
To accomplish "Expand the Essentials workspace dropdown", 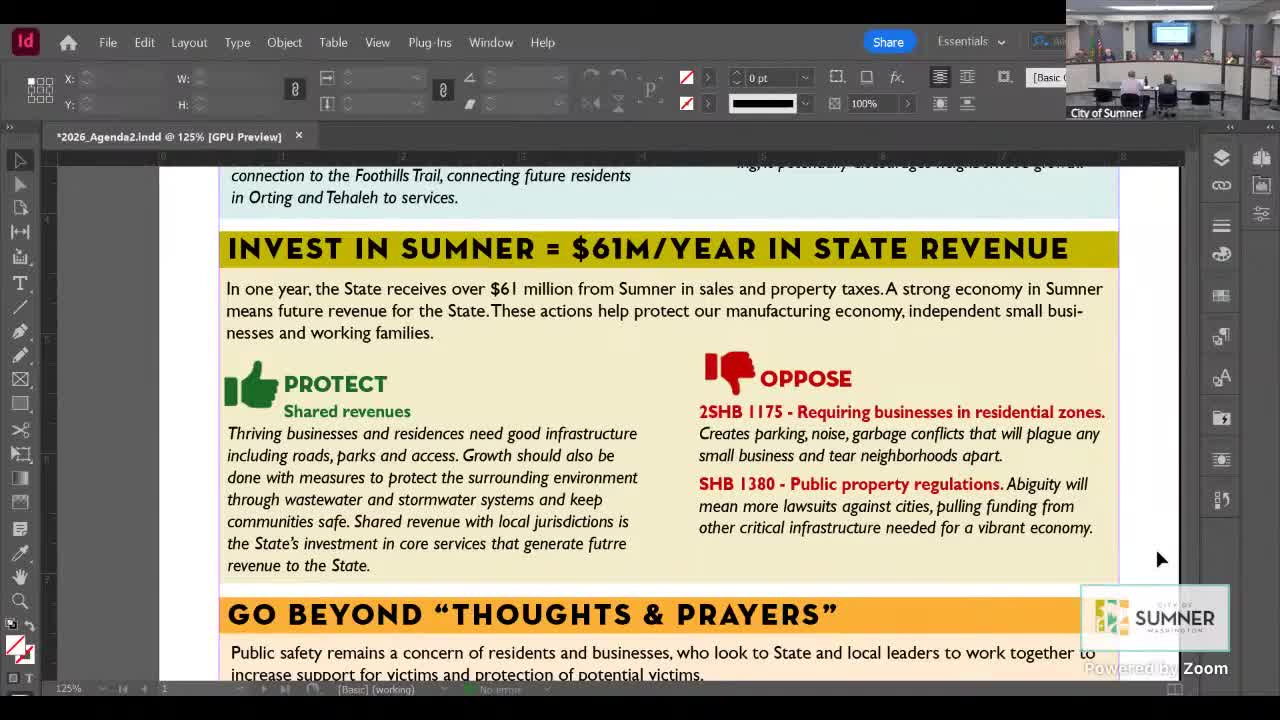I will tap(968, 41).
